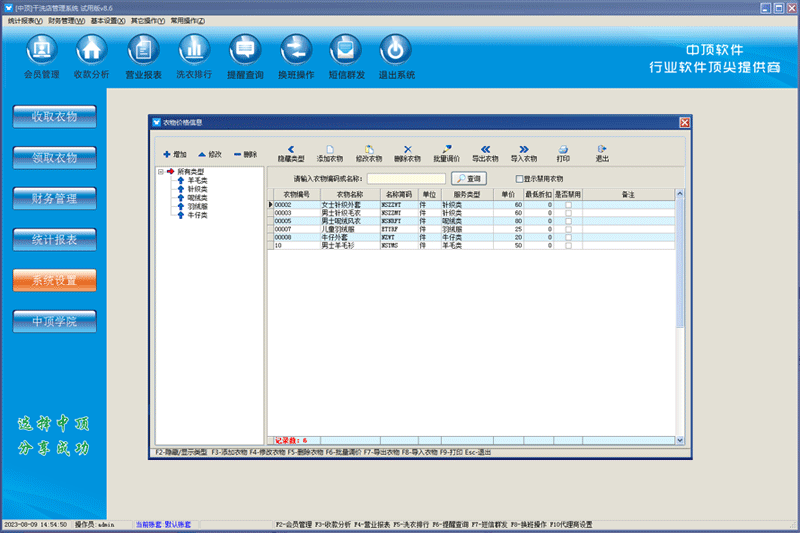Click 退出系统 exit system power icon
800x533 pixels.
pyautogui.click(x=396, y=50)
